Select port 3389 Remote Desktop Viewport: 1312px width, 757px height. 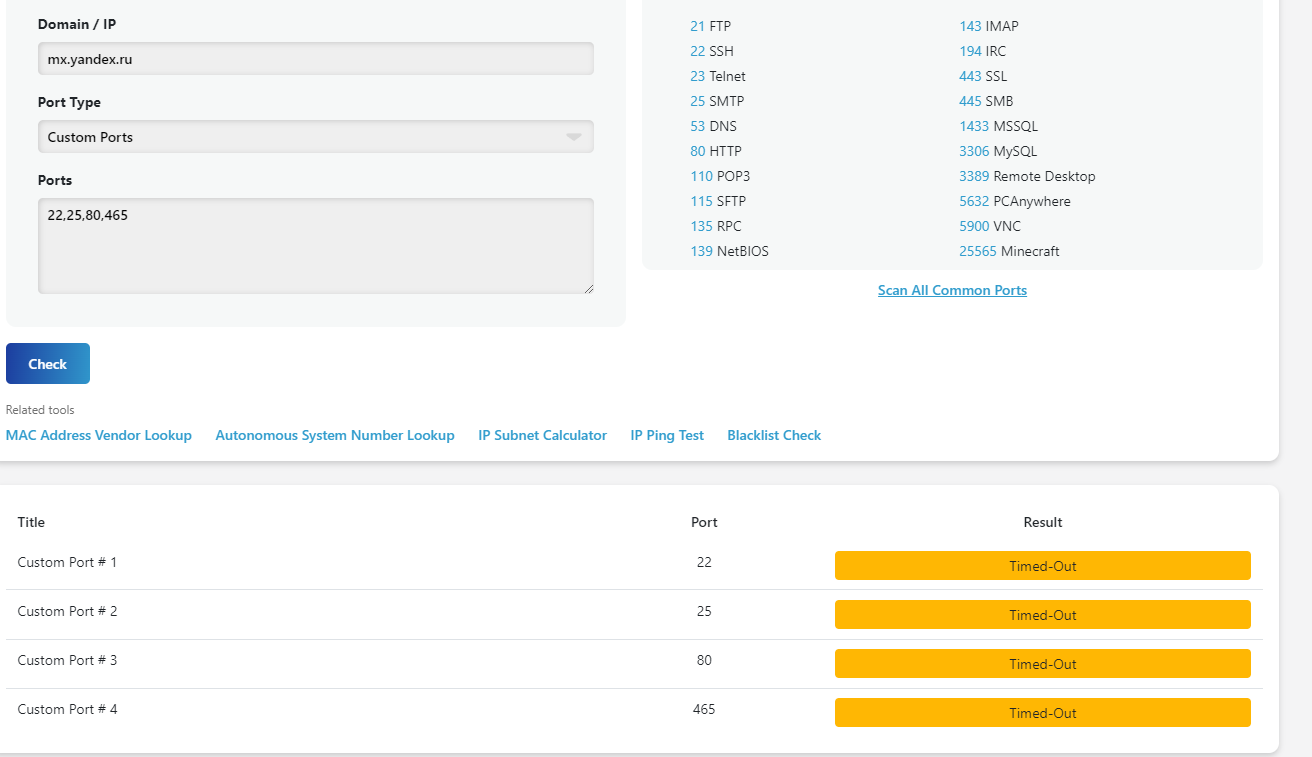(1027, 176)
